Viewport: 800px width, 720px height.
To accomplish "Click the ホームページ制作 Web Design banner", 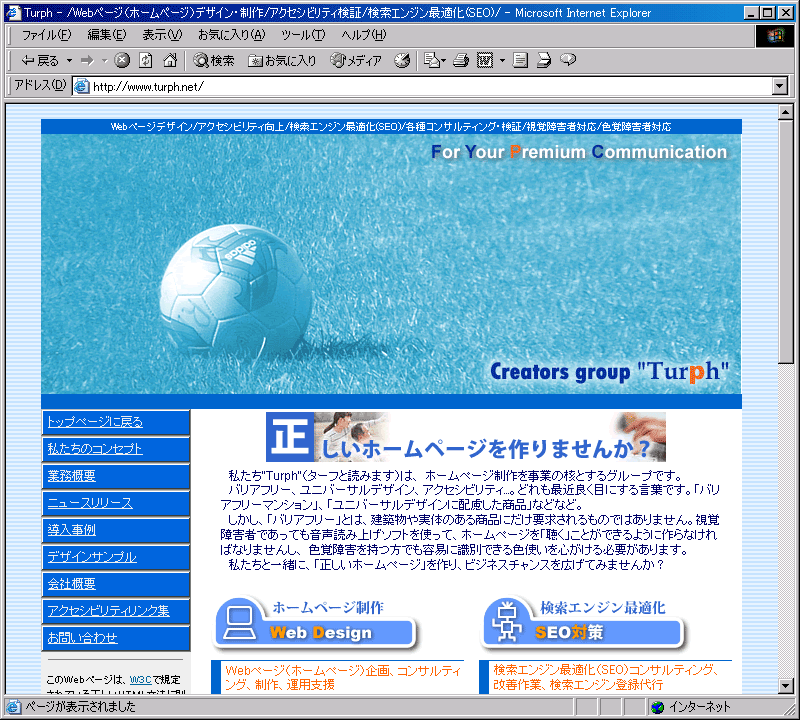I will pos(315,624).
